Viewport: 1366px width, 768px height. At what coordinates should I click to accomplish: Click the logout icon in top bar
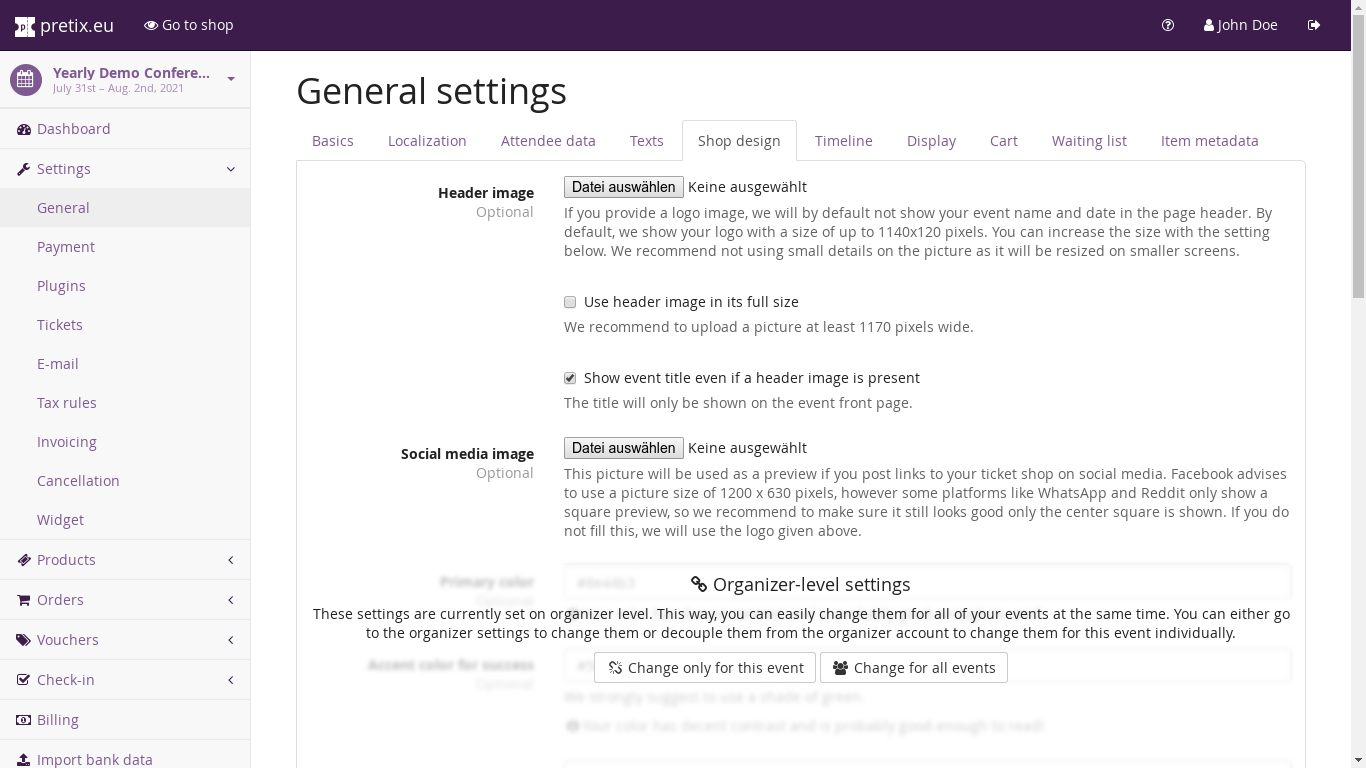[1314, 25]
